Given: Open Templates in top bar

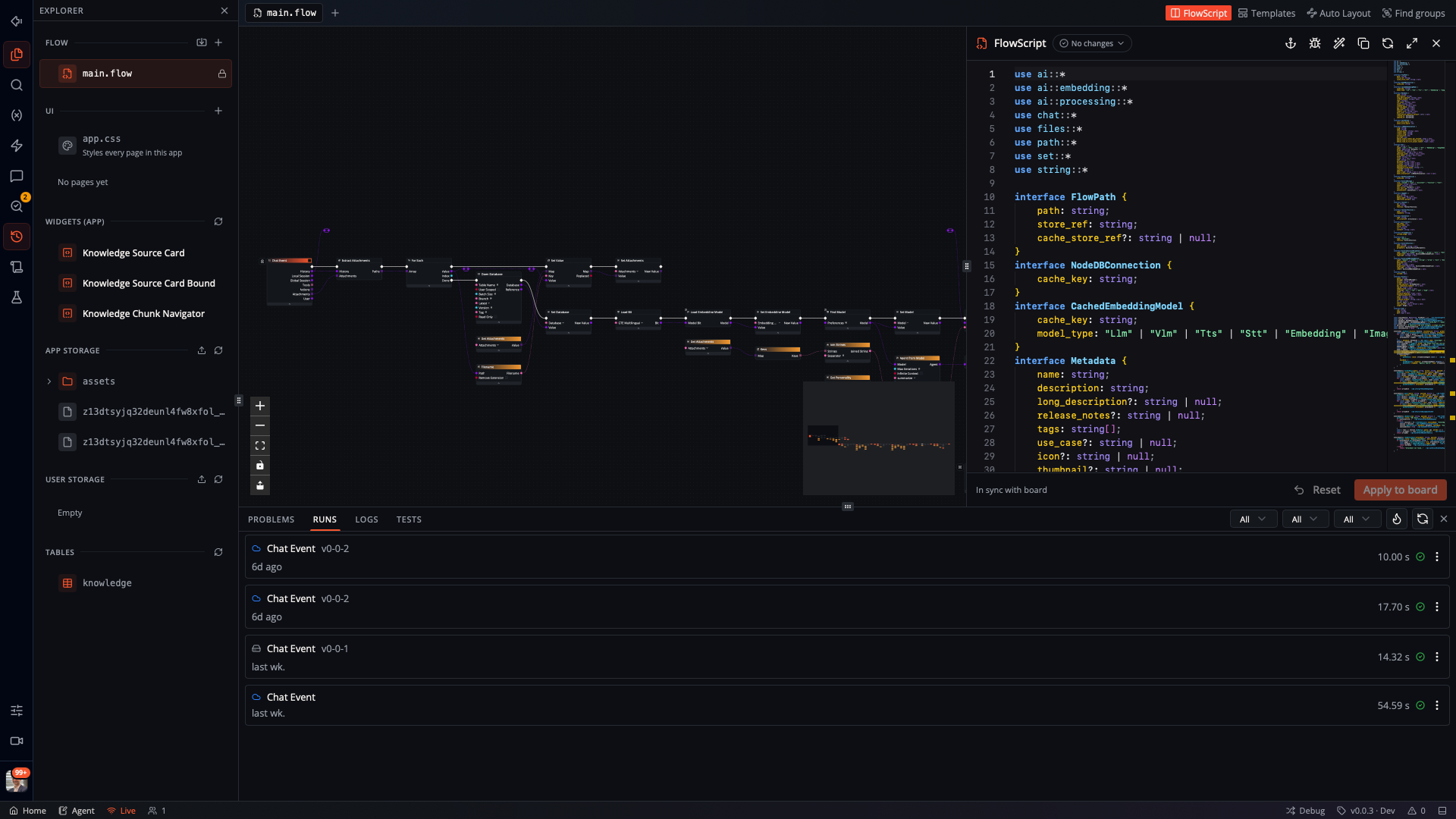Looking at the screenshot, I should (x=1266, y=13).
